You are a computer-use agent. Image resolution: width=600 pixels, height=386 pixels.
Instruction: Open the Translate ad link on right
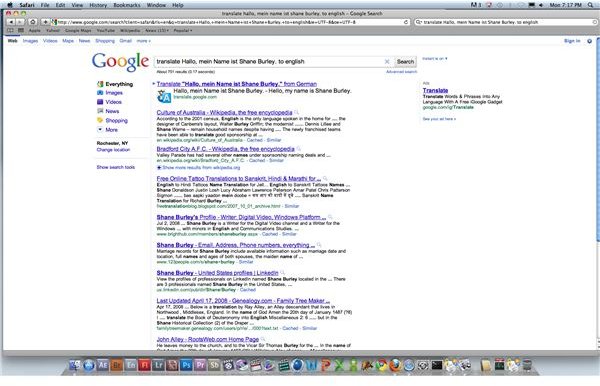click(x=435, y=90)
